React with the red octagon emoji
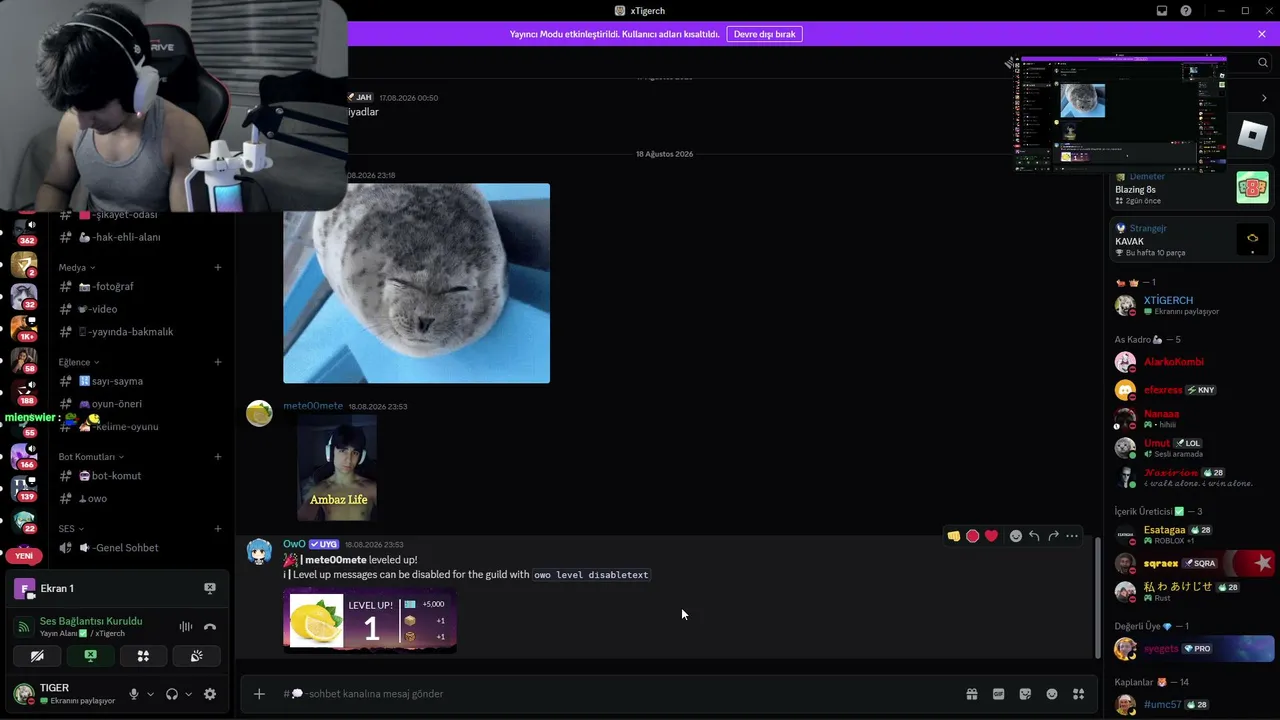The height and width of the screenshot is (720, 1280). coord(972,536)
